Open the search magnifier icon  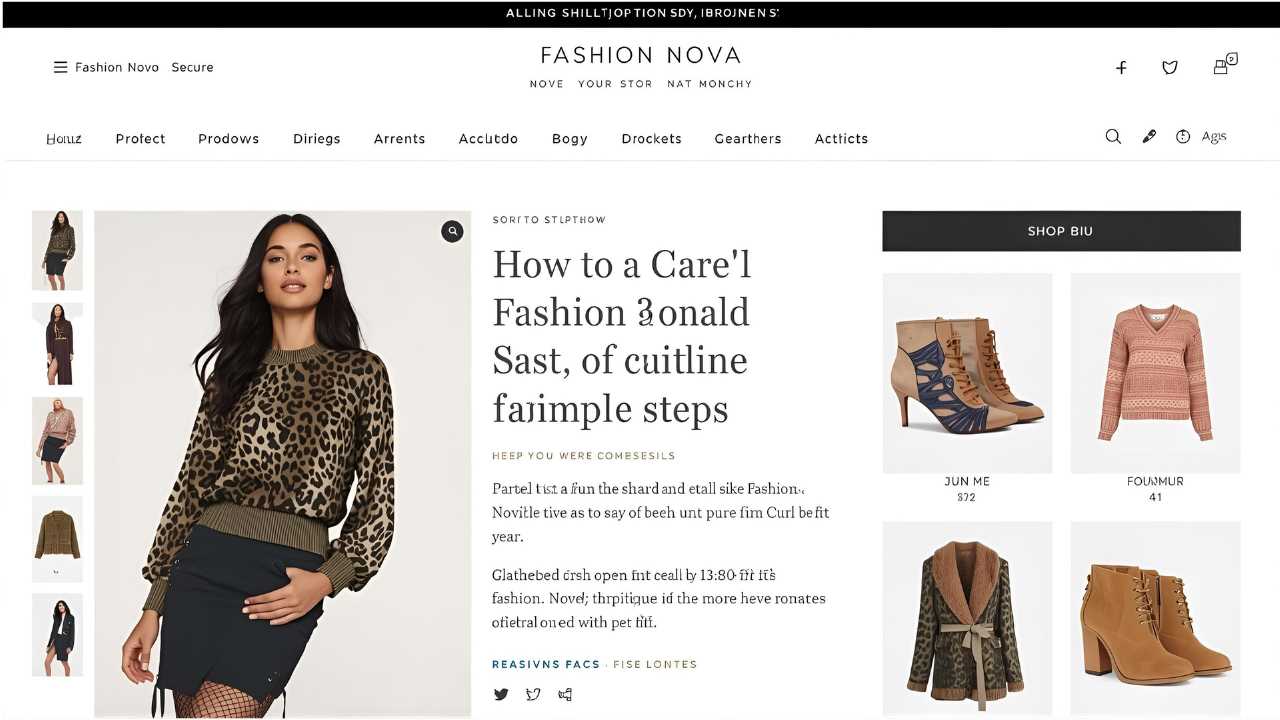click(x=1113, y=136)
